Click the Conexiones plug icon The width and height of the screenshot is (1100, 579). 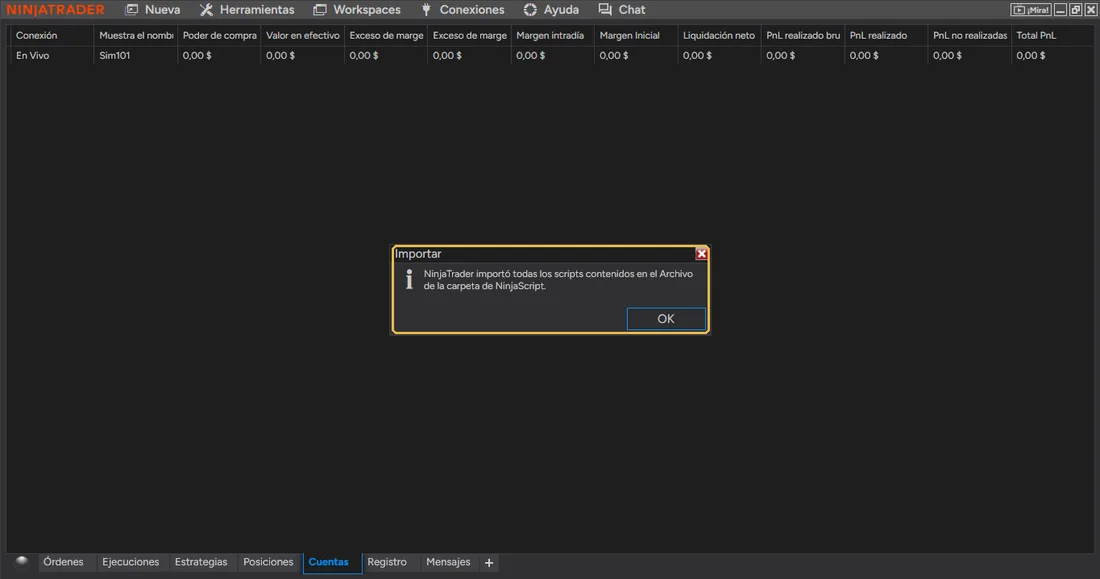426,10
